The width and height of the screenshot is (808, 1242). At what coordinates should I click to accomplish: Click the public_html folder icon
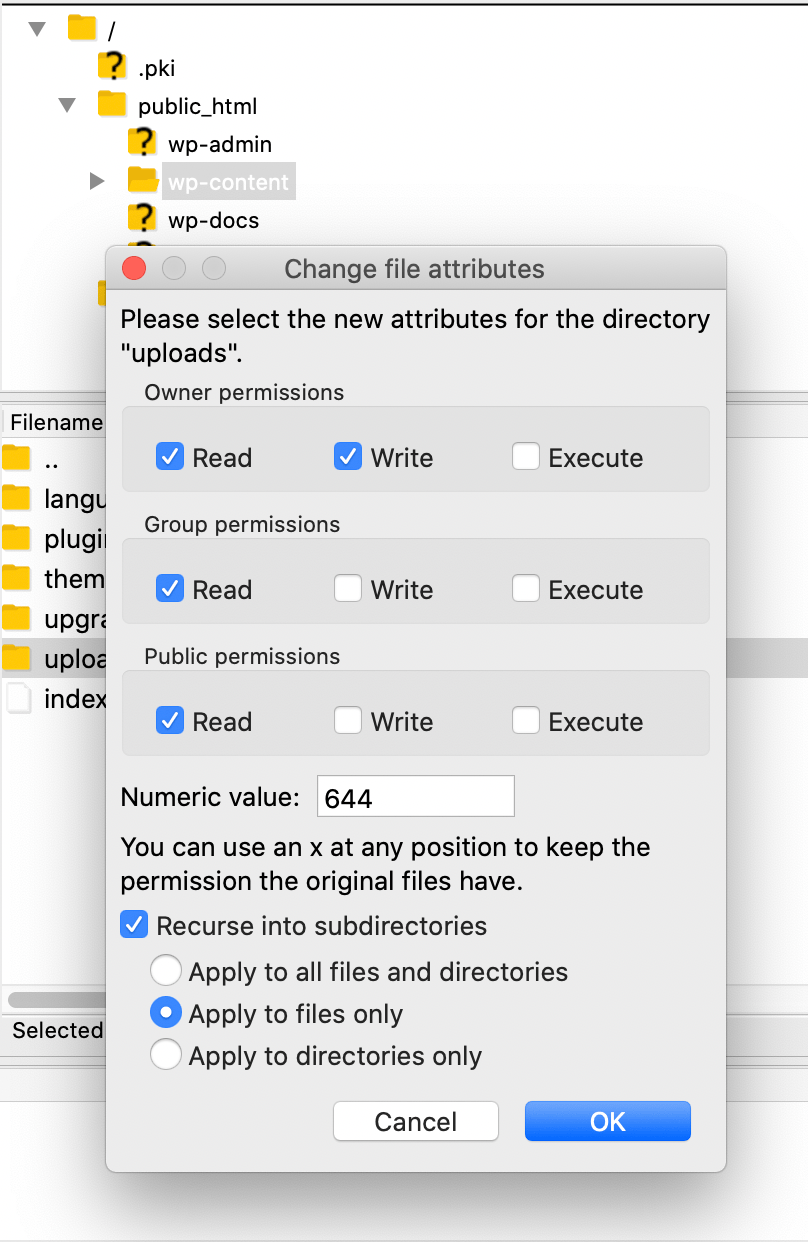coord(112,104)
